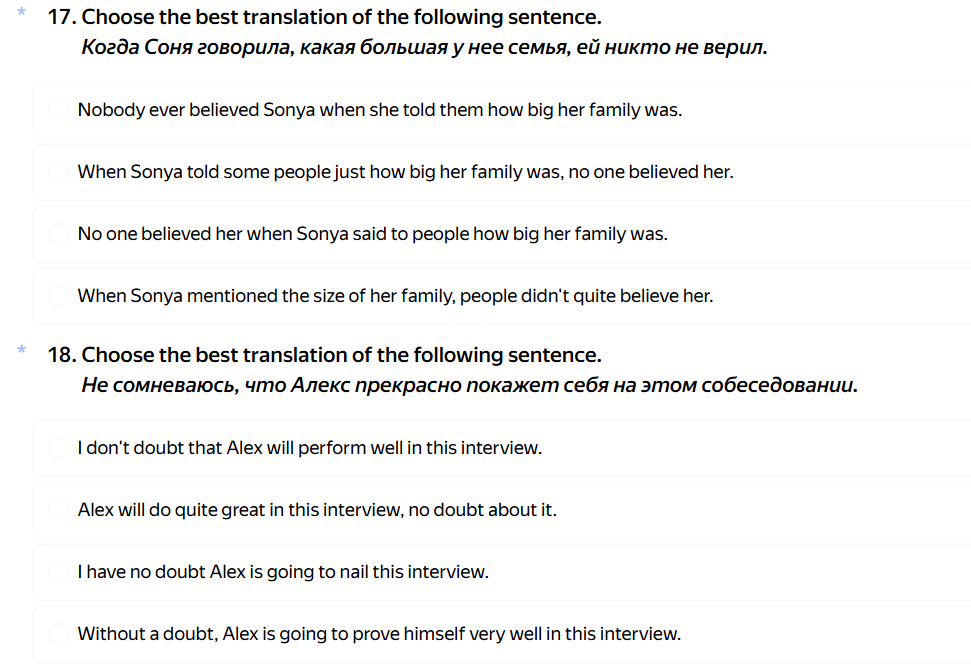The width and height of the screenshot is (971, 668).
Task: Select "I have no doubt Alex is going to nail"
Action: [58, 572]
